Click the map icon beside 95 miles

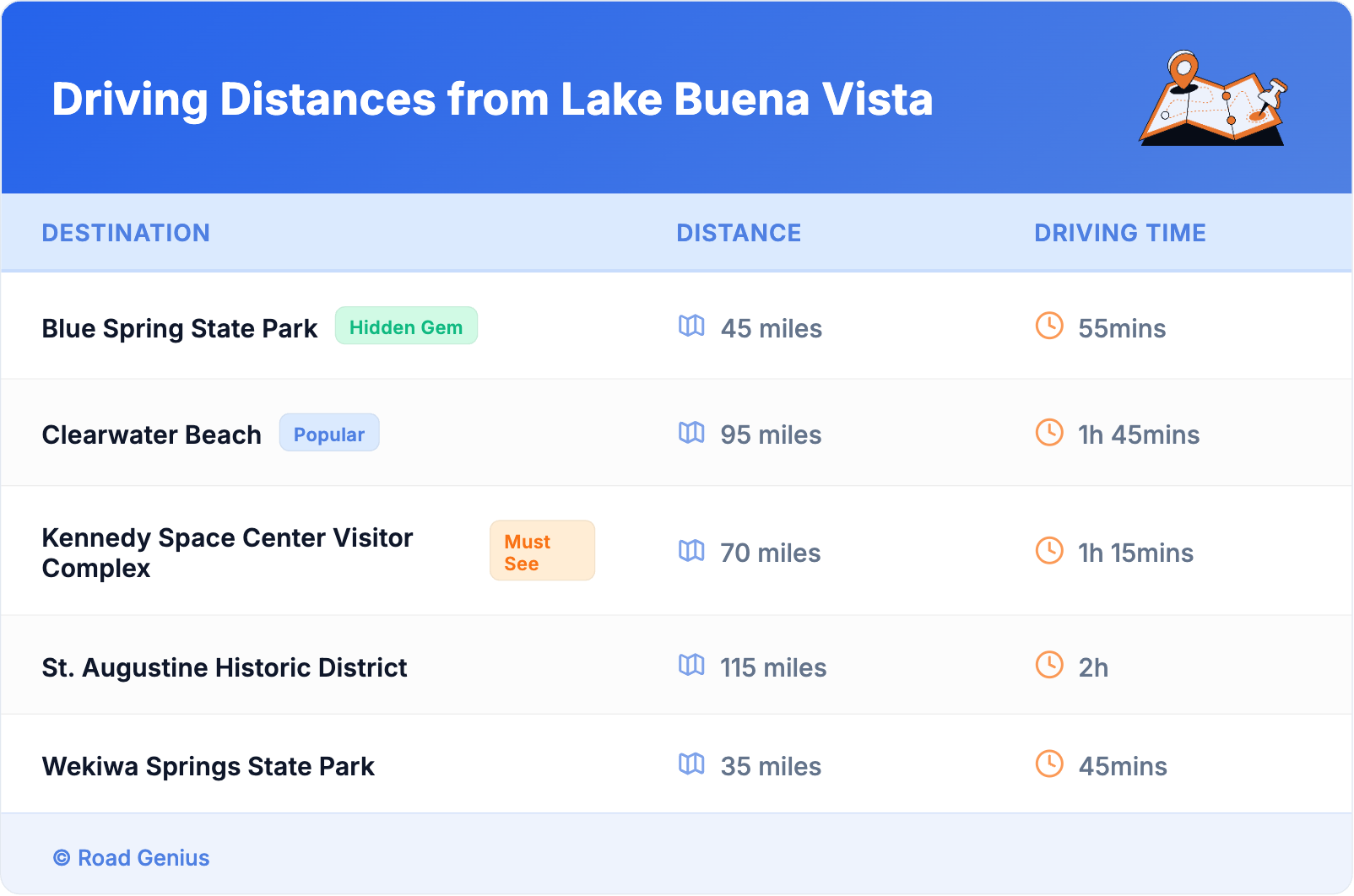[x=691, y=433]
